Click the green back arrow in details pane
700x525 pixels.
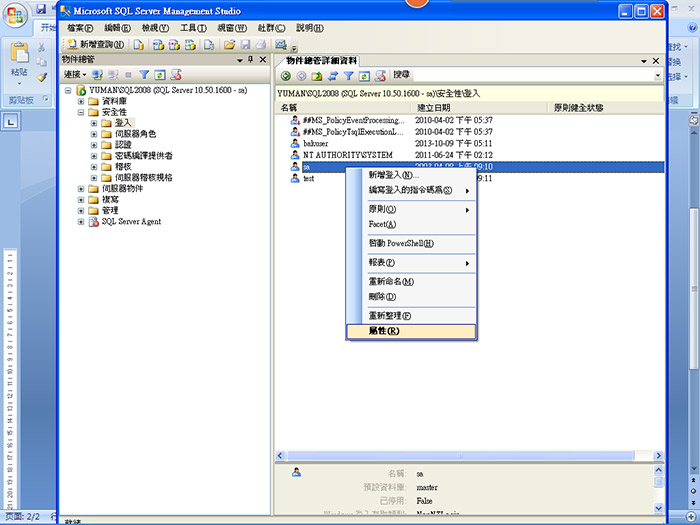click(286, 75)
